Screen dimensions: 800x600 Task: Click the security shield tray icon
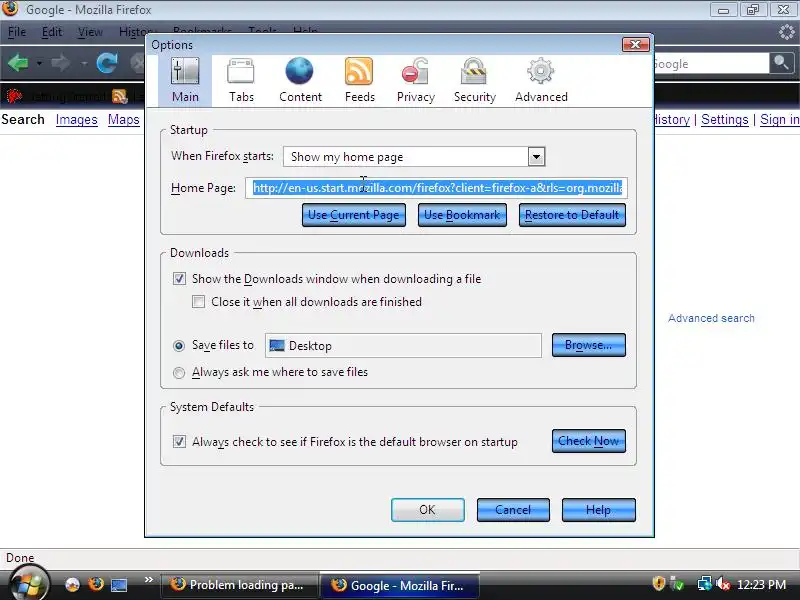659,584
